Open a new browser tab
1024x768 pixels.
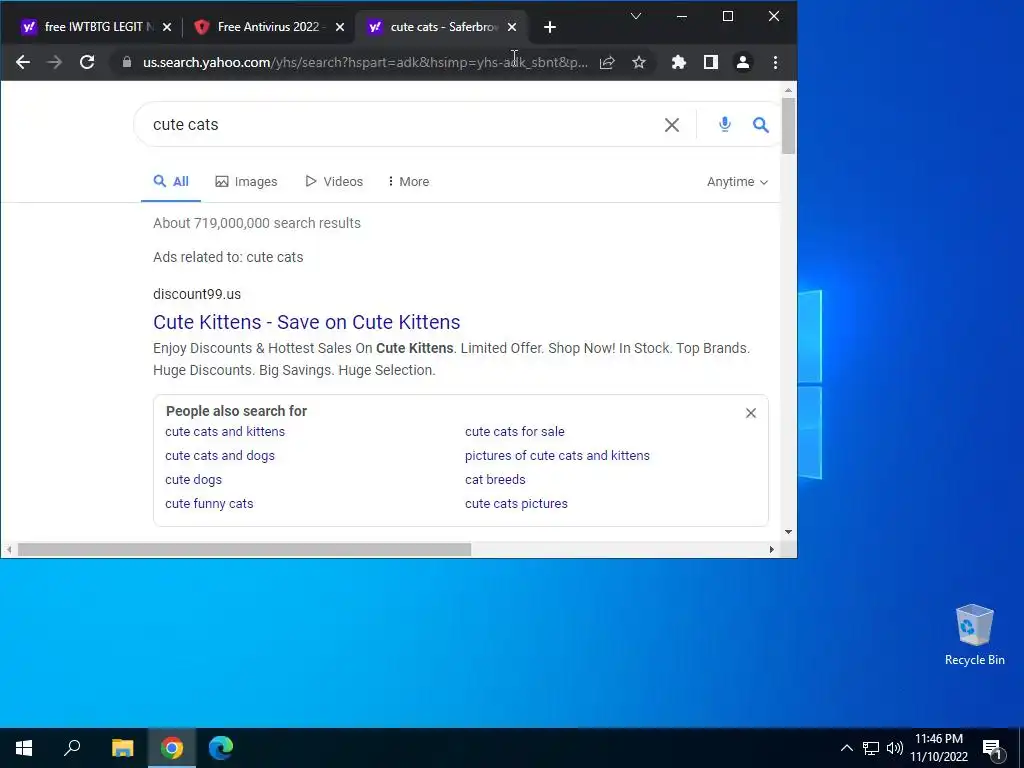tap(550, 27)
